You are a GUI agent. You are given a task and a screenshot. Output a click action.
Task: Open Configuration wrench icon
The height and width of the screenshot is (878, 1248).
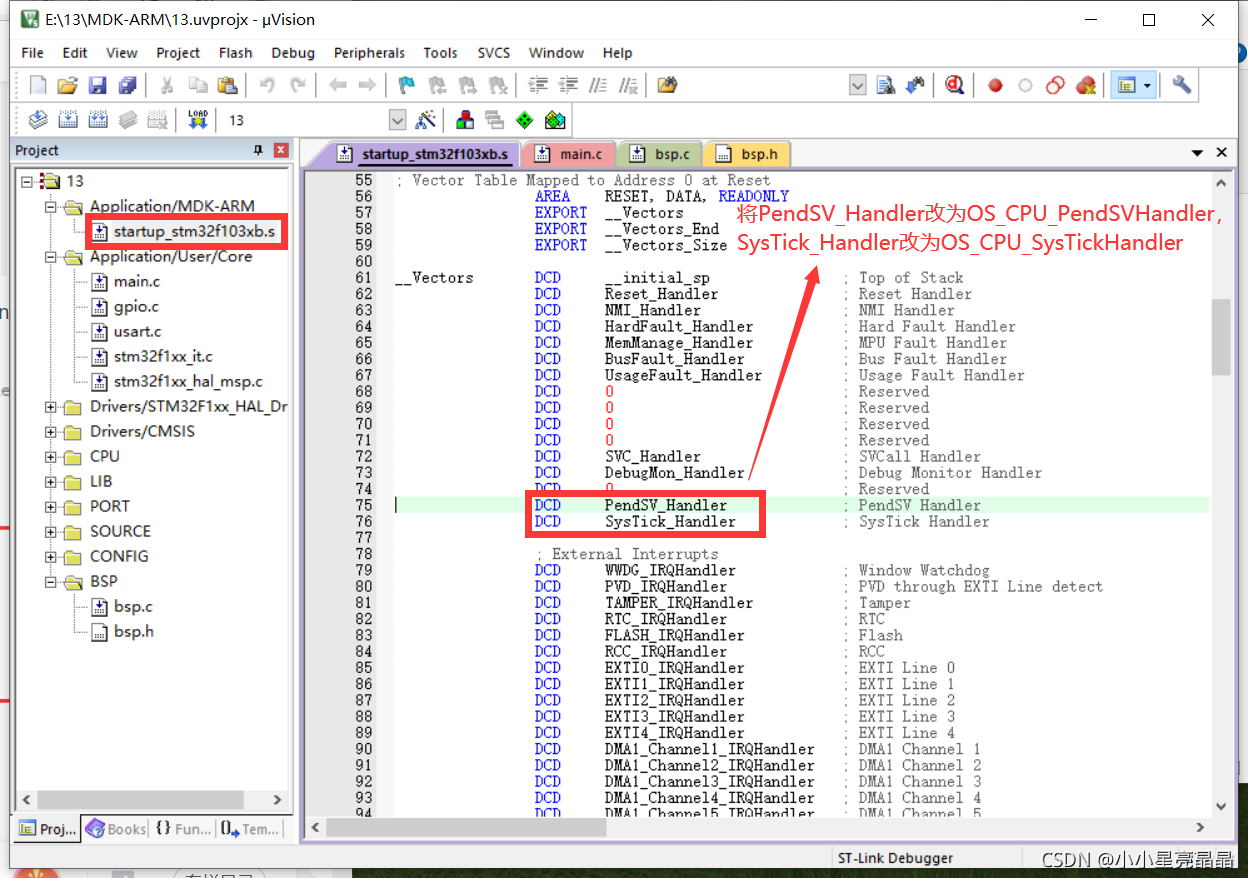click(x=1181, y=85)
